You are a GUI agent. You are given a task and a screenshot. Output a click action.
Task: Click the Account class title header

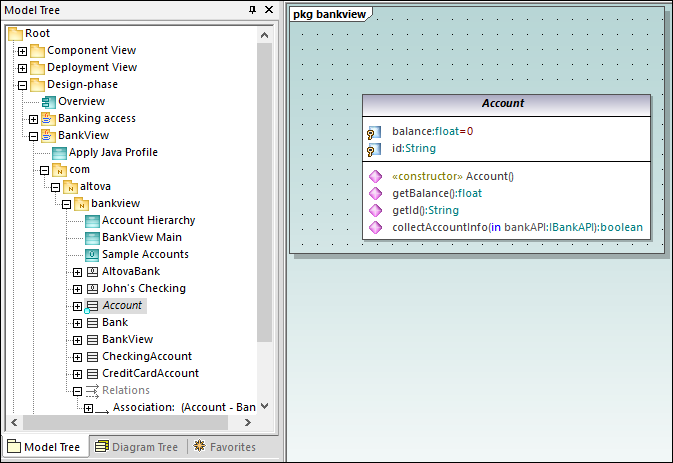click(505, 104)
